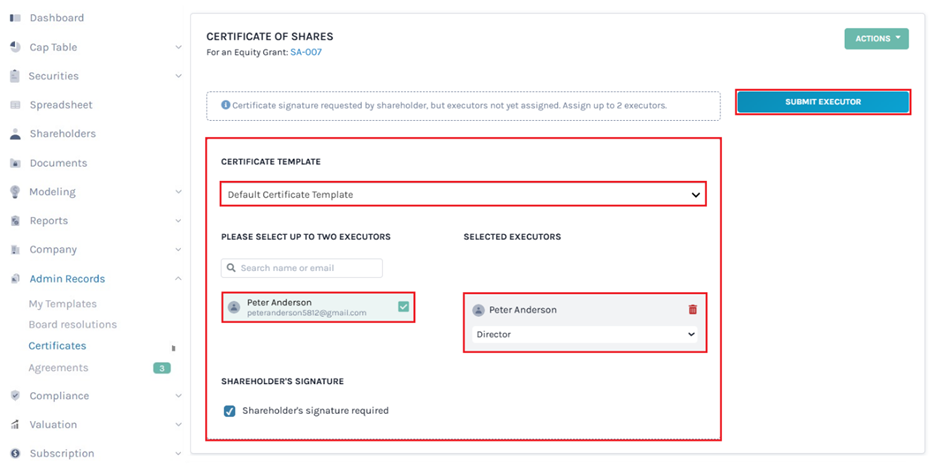Uncheck Peter Anderson in executor list
The width and height of the screenshot is (934, 475).
[x=403, y=307]
